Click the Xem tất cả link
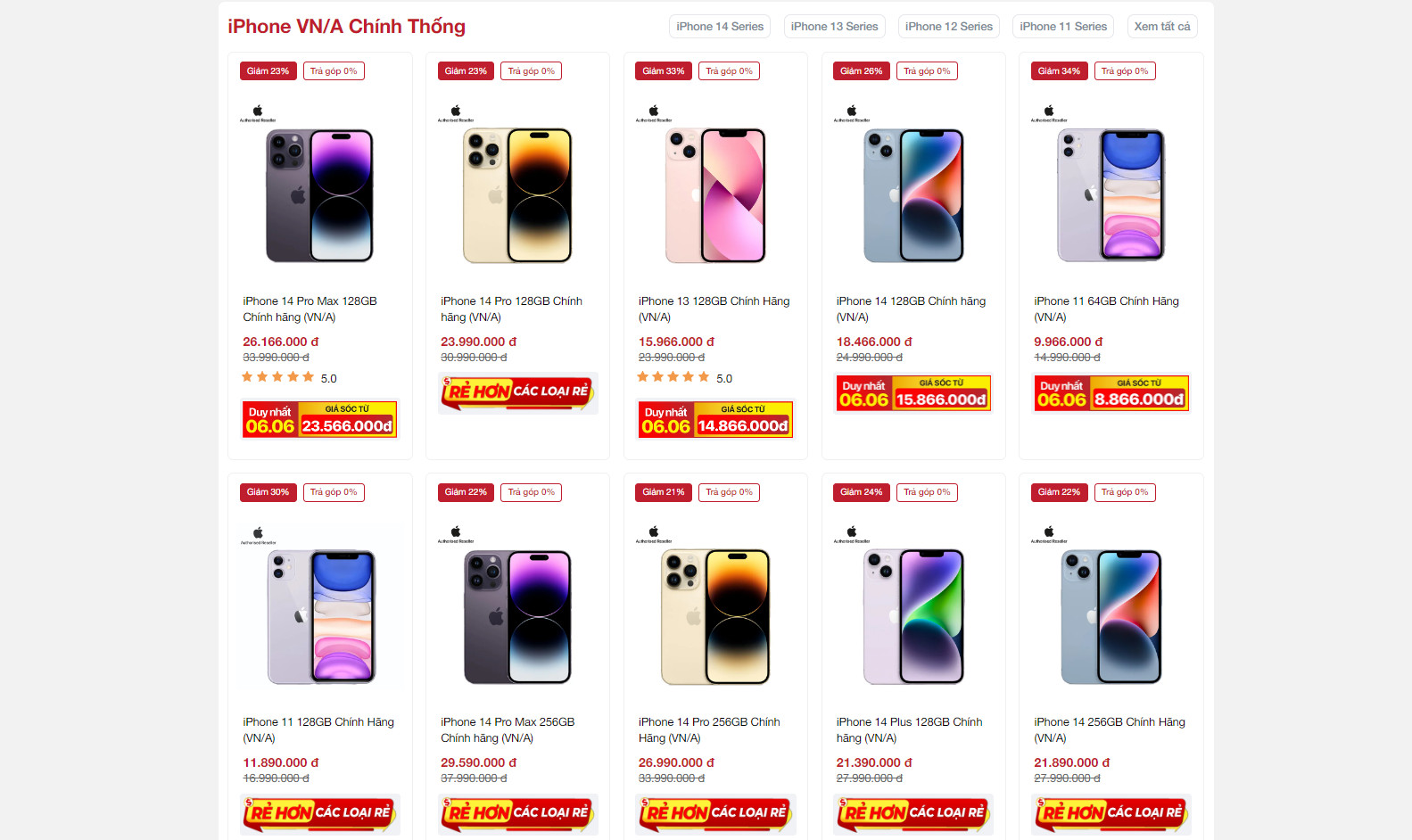Image resolution: width=1412 pixels, height=840 pixels. click(1162, 27)
